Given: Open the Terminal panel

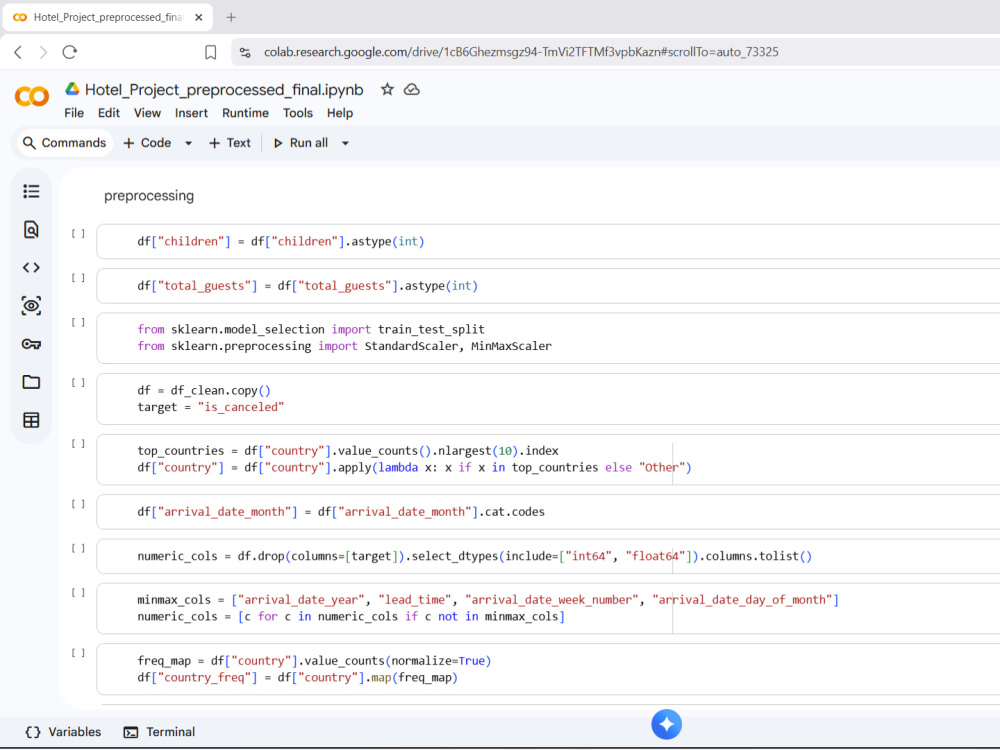Looking at the screenshot, I should pyautogui.click(x=159, y=732).
